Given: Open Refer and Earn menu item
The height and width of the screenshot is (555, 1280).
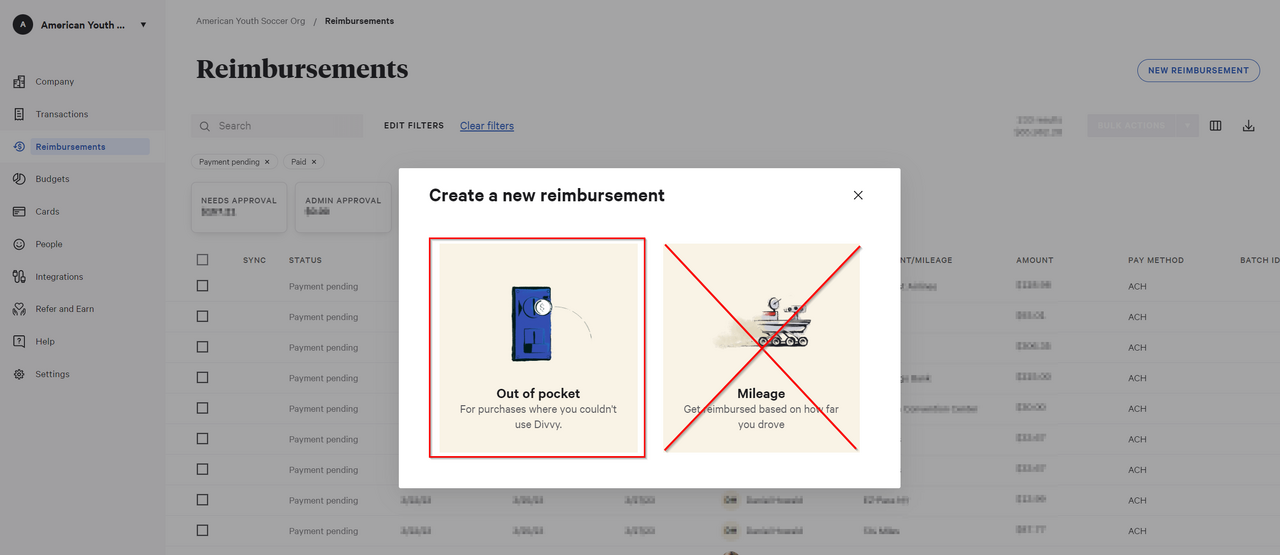Looking at the screenshot, I should pos(64,309).
